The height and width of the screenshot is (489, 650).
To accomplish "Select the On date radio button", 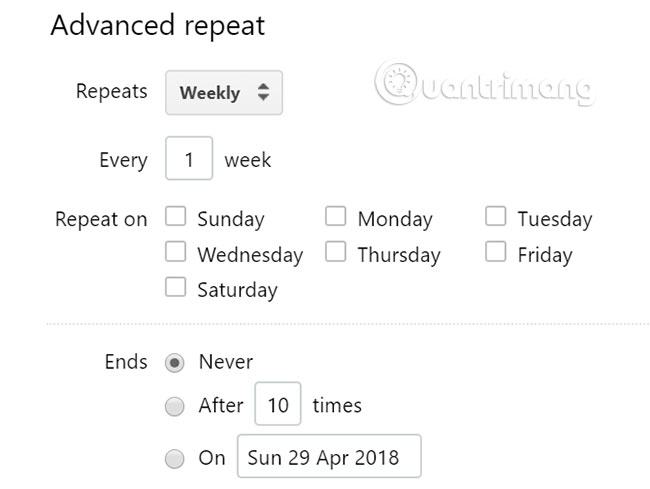I will coord(175,459).
